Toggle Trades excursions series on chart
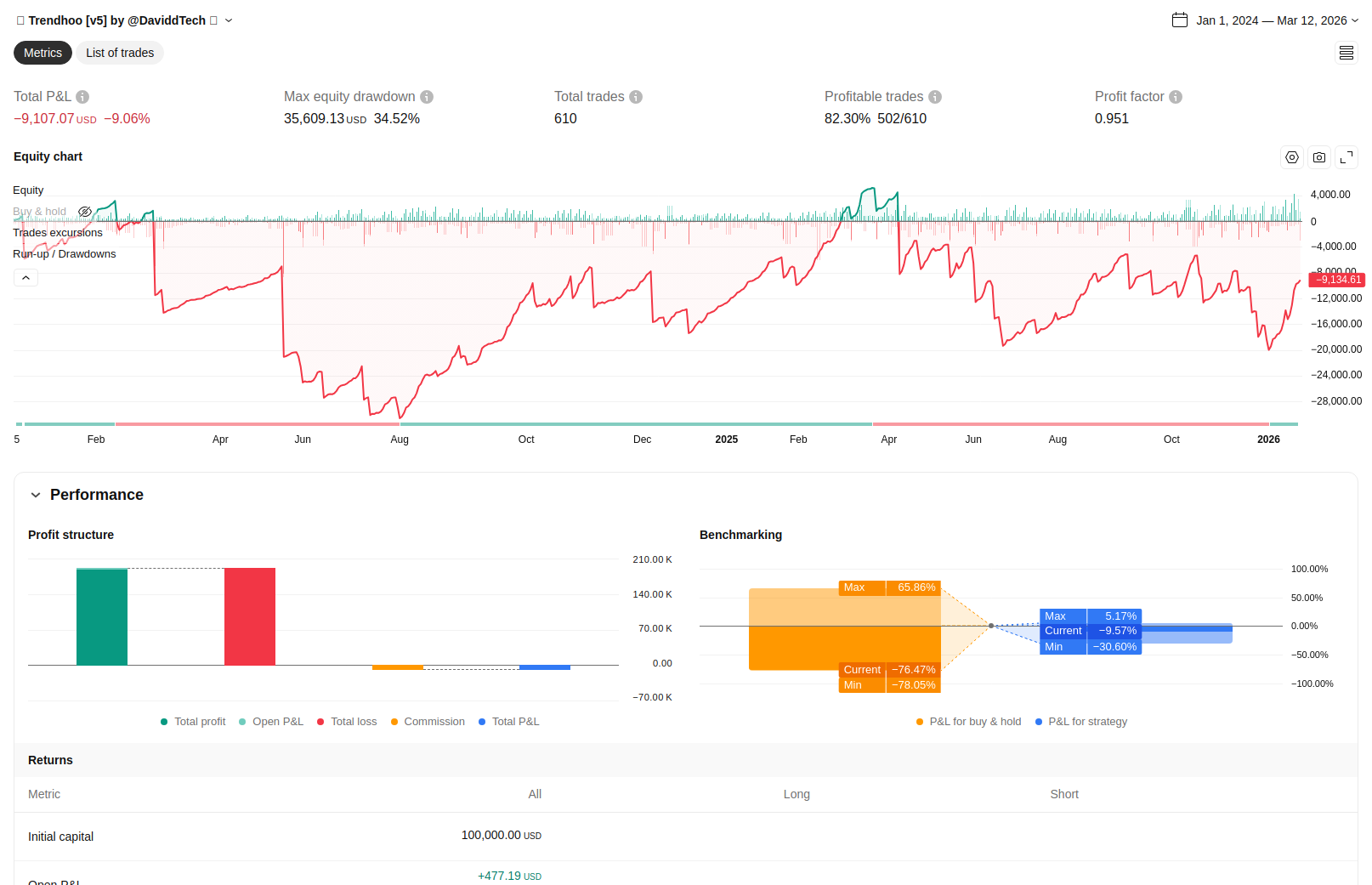This screenshot has width=1372, height=885. [58, 233]
